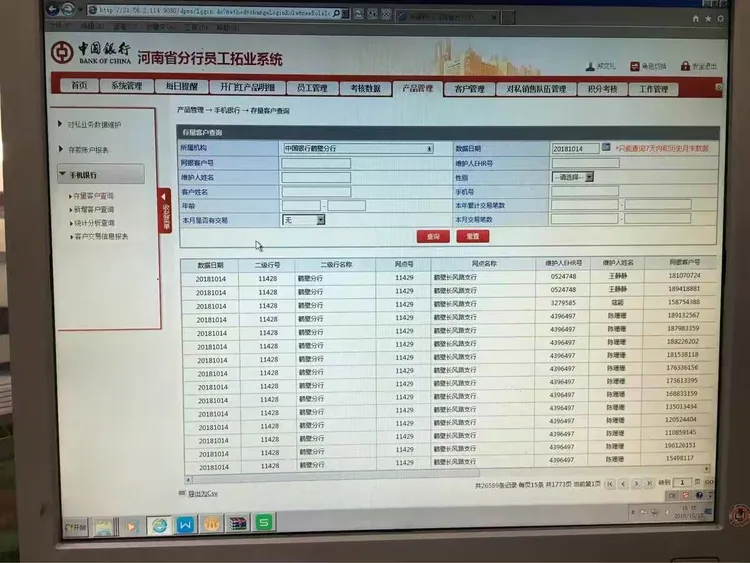Click the taskbar clock
The height and width of the screenshot is (563, 750).
689,512
